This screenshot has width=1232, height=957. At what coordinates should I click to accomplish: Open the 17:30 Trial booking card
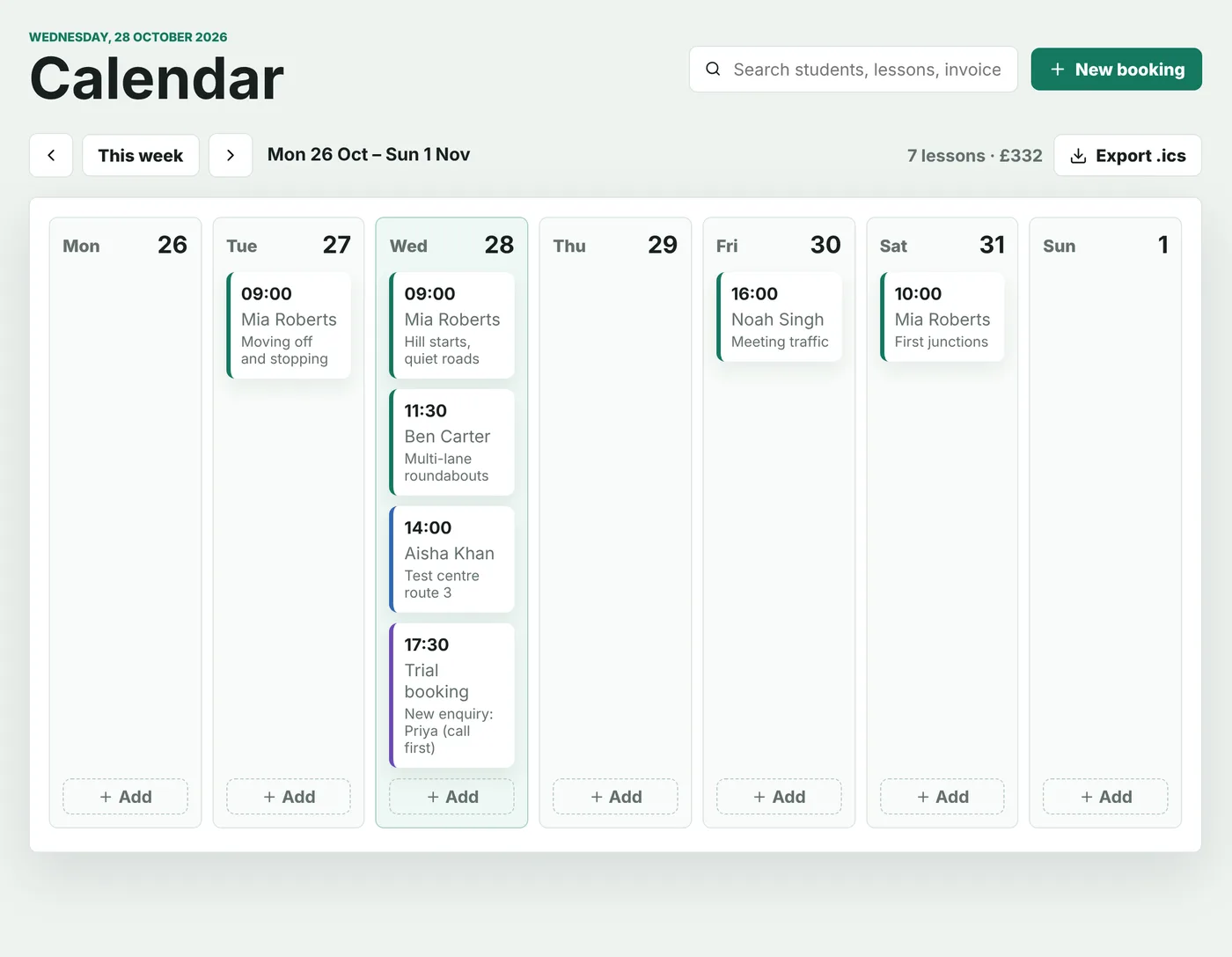click(x=452, y=696)
